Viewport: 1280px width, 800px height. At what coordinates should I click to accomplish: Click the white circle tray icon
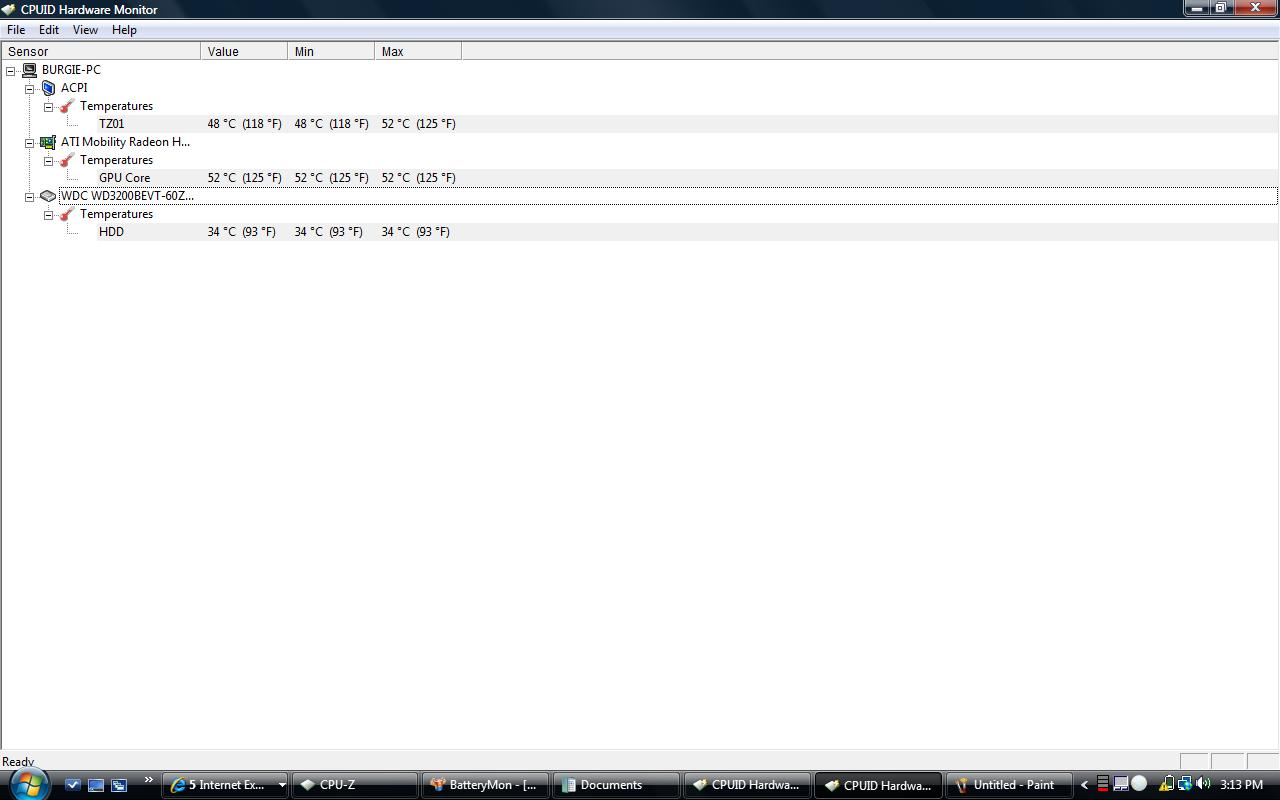coord(1138,784)
